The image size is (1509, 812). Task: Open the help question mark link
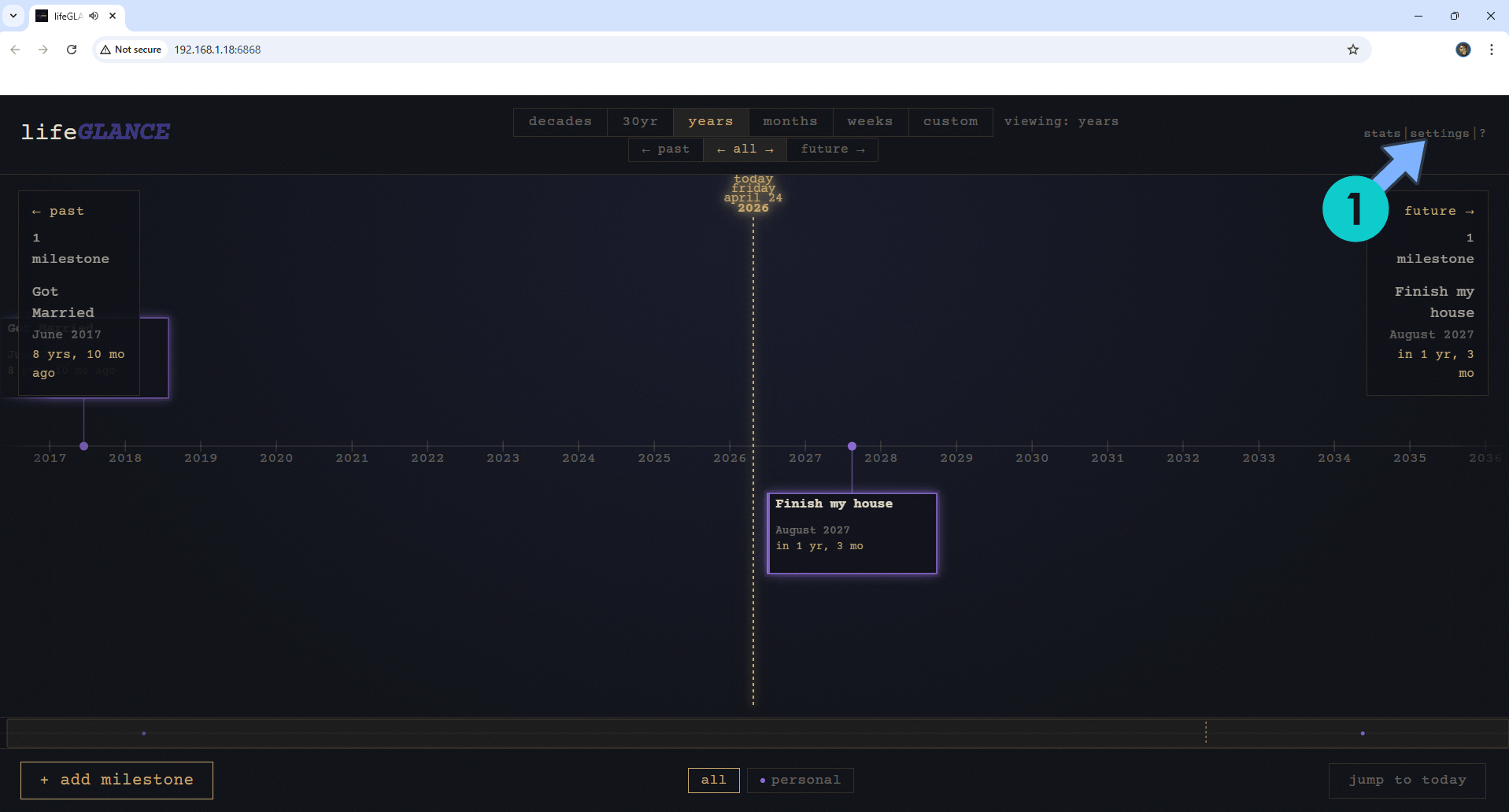tap(1482, 134)
